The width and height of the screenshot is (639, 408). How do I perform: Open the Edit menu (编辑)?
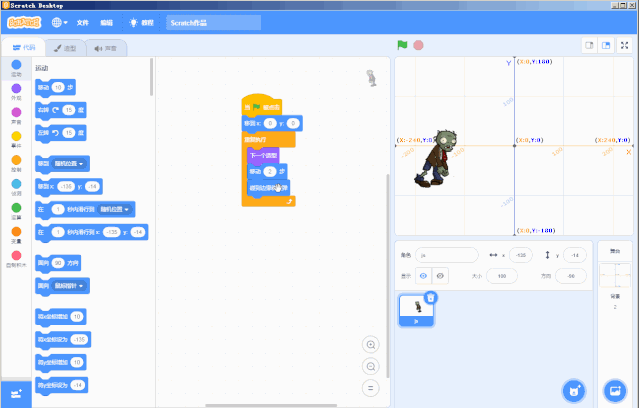[x=106, y=23]
